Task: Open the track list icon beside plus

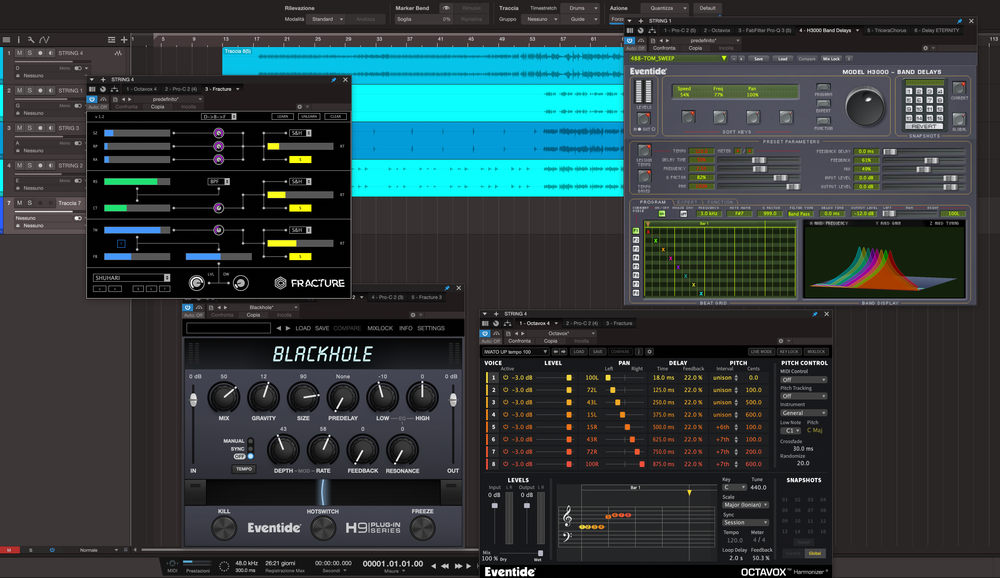Action: 112,40
